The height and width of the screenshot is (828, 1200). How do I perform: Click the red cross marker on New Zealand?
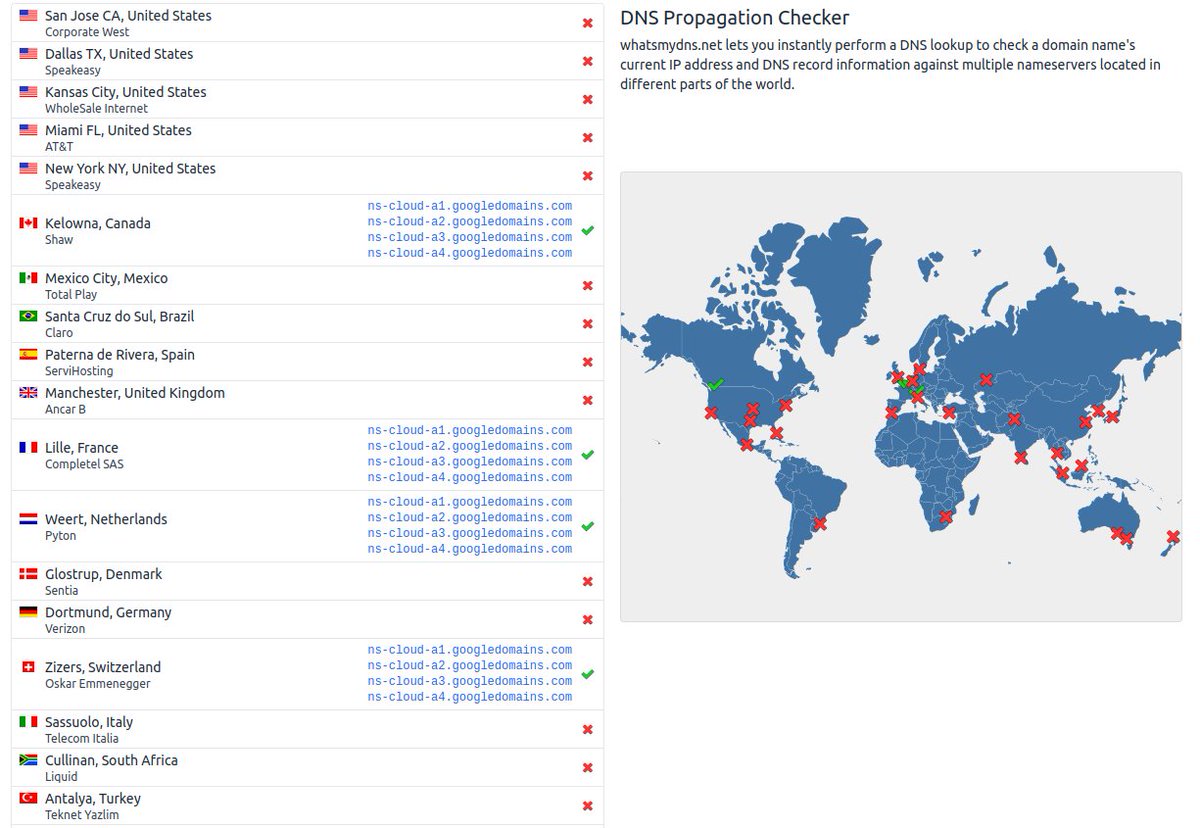pyautogui.click(x=1172, y=538)
